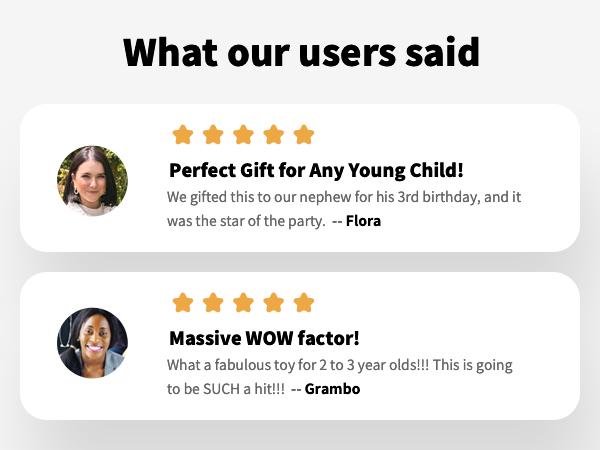Viewport: 600px width, 450px height.
Task: Click the second star in Grambo's rating
Action: 213,302
